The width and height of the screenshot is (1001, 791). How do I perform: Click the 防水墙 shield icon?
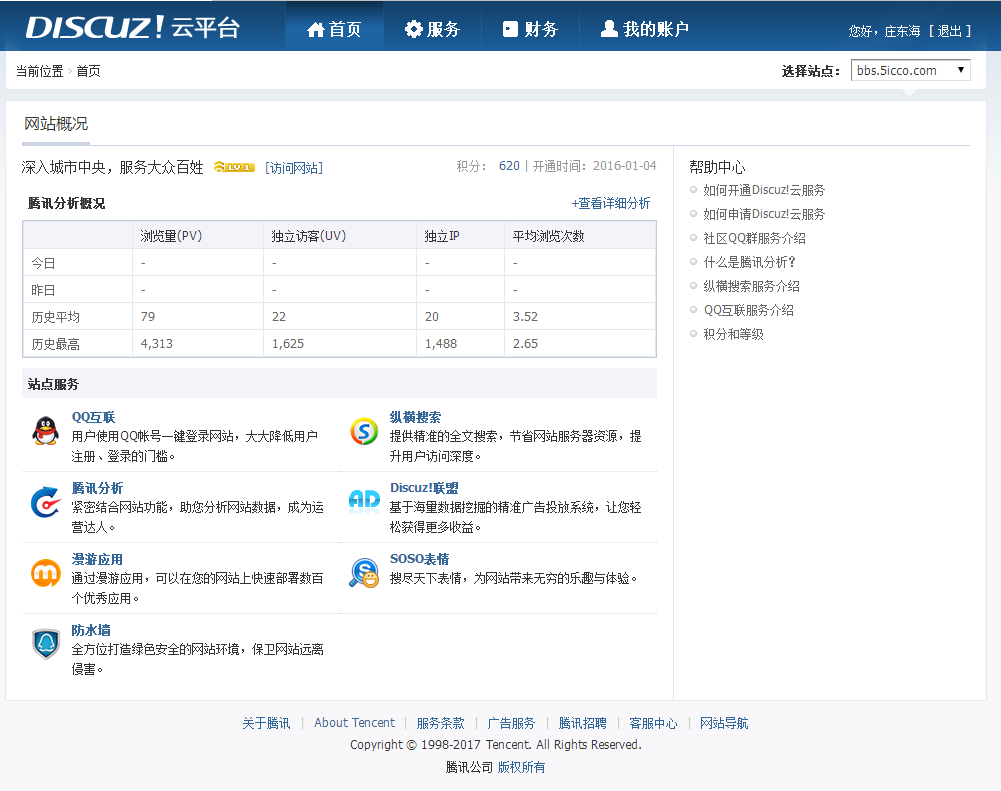(x=45, y=644)
